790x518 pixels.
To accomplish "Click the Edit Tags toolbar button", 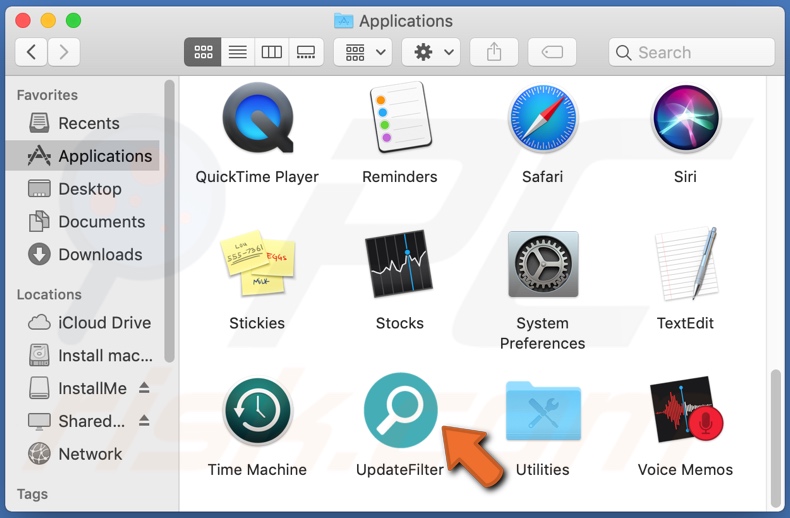I will [552, 52].
